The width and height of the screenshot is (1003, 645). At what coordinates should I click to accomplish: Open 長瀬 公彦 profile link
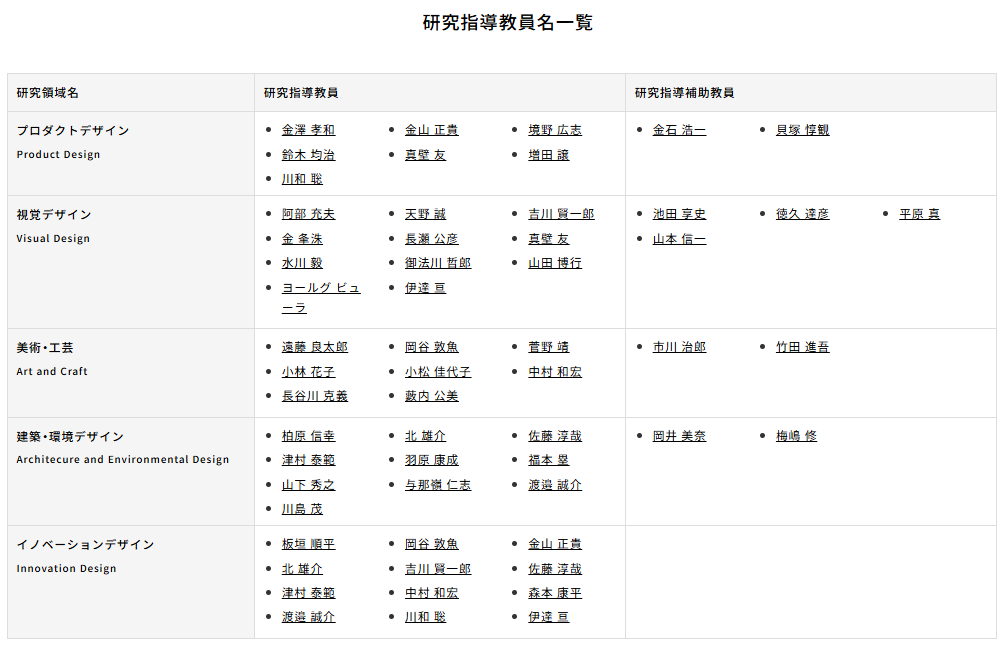pyautogui.click(x=432, y=239)
